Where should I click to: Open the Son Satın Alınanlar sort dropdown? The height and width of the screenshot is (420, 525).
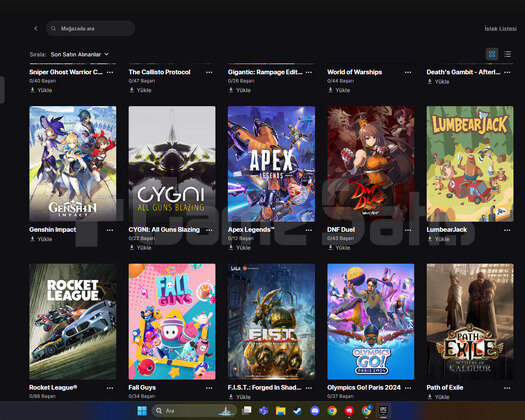[x=80, y=54]
